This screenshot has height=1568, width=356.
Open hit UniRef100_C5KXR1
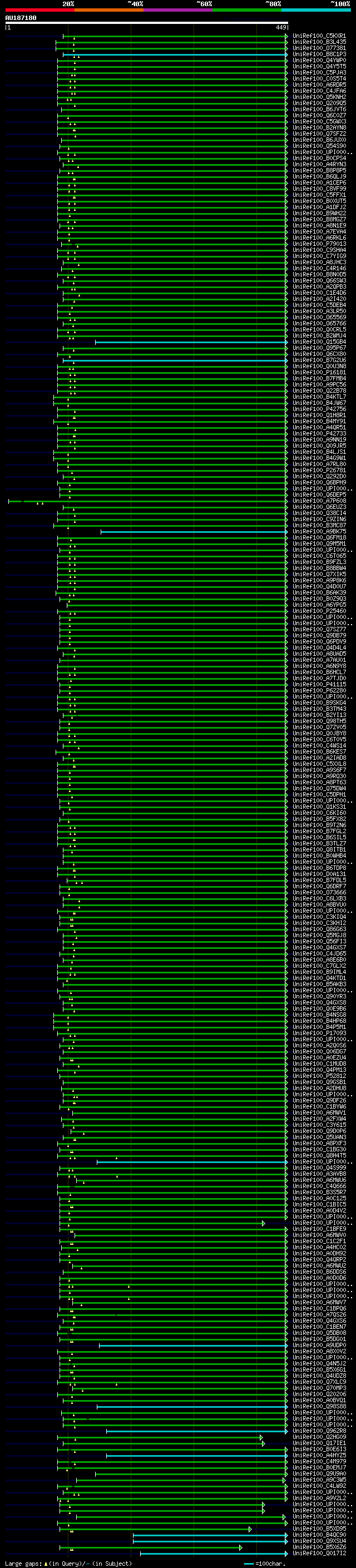319,36
